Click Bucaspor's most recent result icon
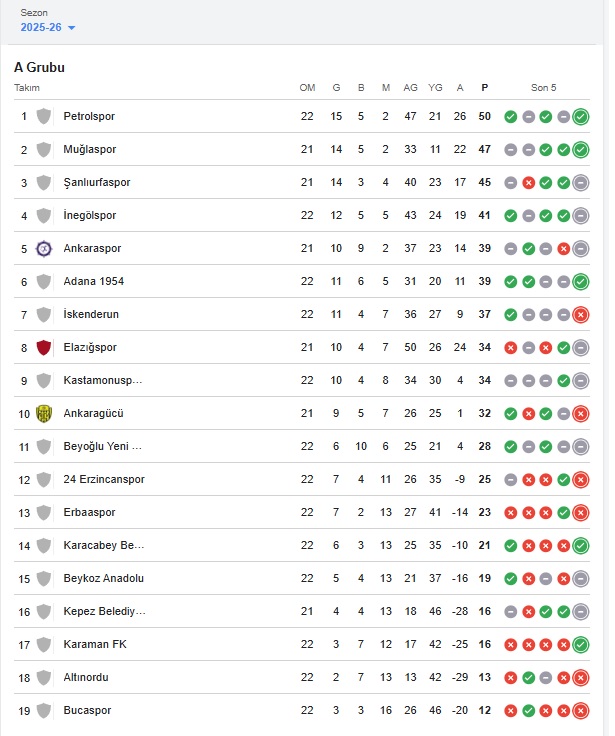 pyautogui.click(x=580, y=711)
